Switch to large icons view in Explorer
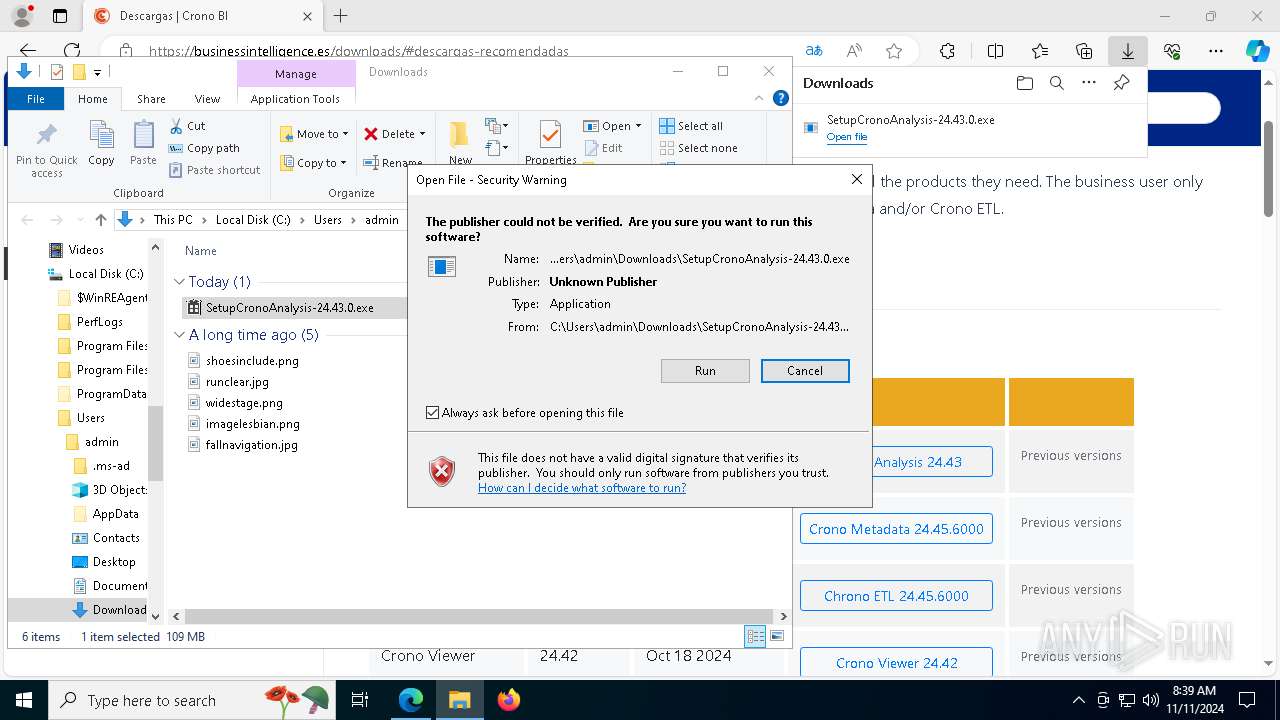 [x=777, y=636]
